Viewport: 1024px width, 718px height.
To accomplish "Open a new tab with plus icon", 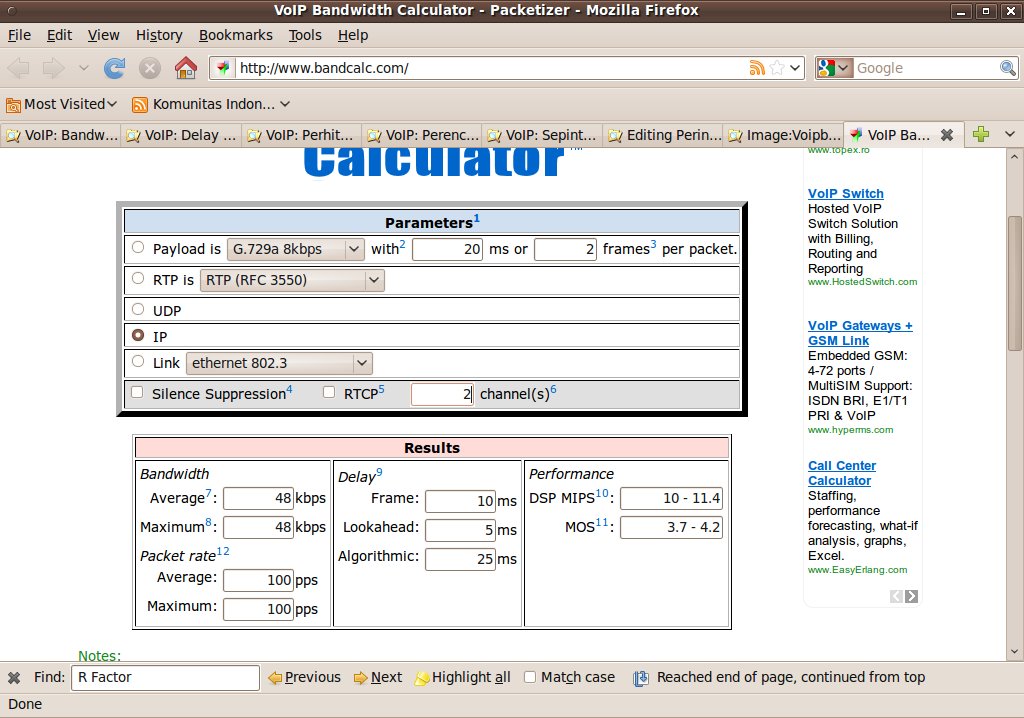I will tap(981, 134).
